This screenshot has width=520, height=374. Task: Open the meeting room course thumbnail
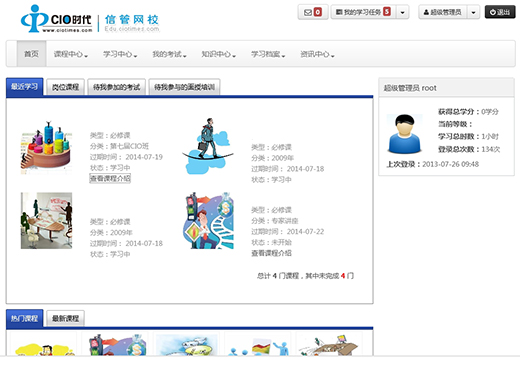click(46, 220)
